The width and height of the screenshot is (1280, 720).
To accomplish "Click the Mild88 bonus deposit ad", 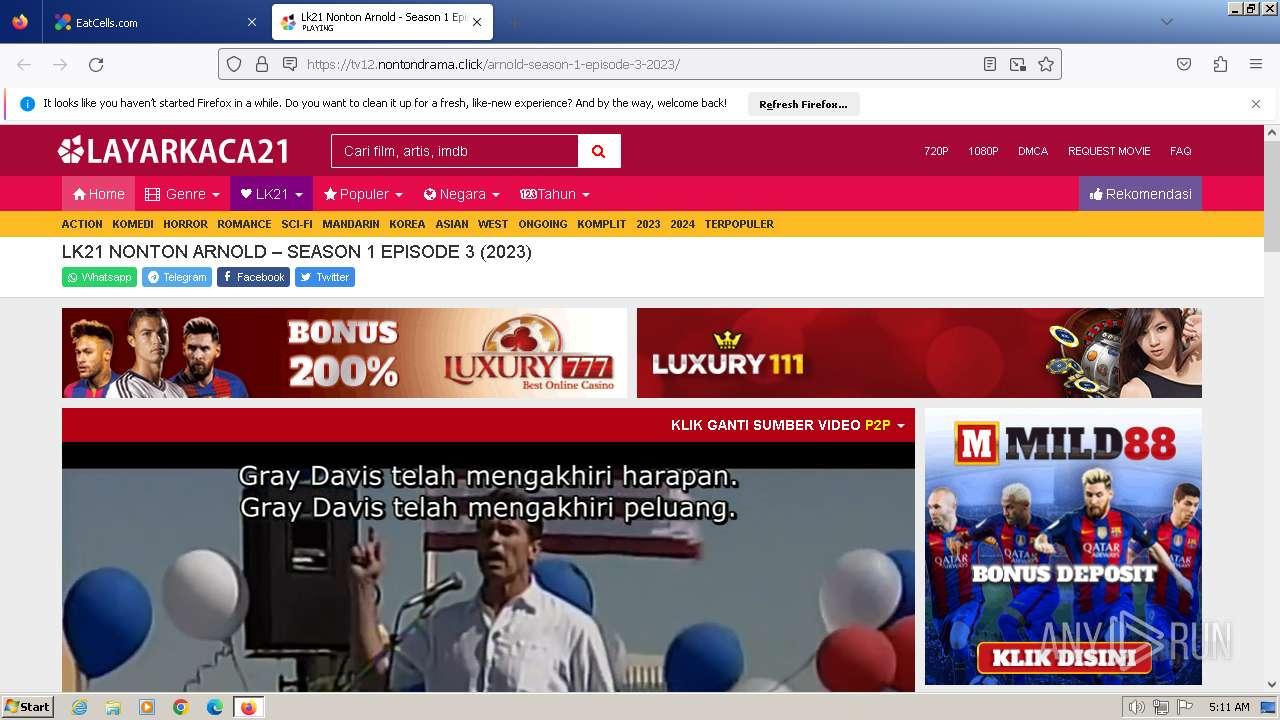I will tap(1063, 546).
